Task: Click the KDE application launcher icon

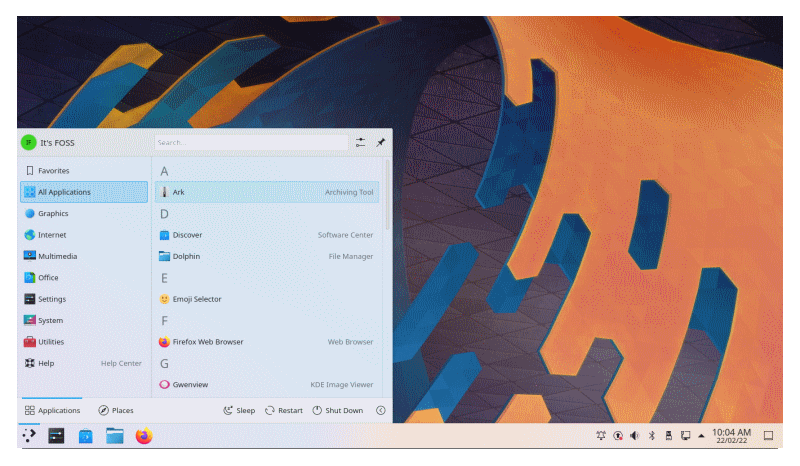Action: 29,436
